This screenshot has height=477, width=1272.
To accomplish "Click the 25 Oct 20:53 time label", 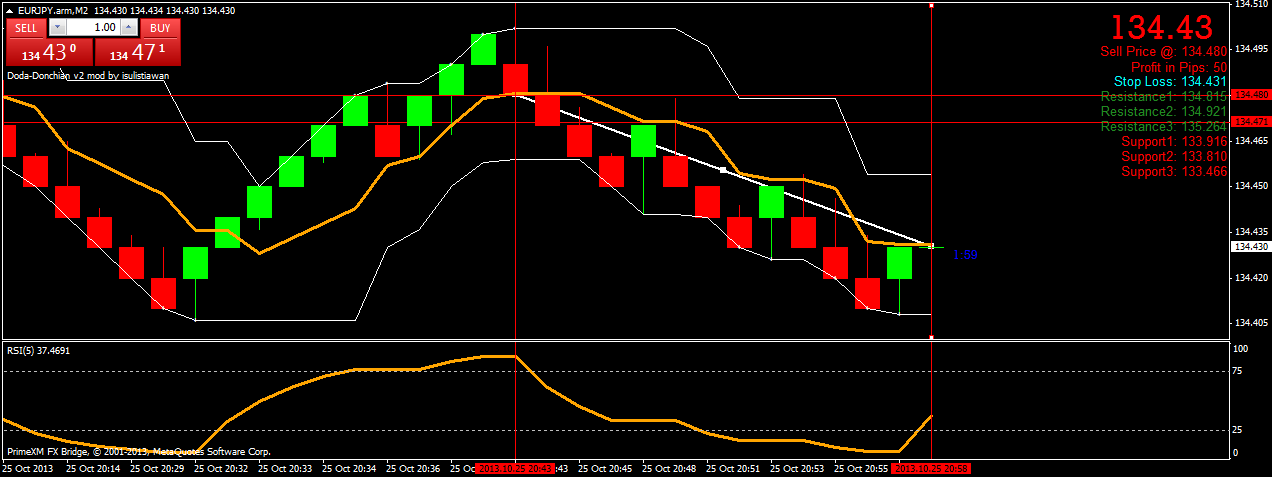I will click(x=797, y=468).
